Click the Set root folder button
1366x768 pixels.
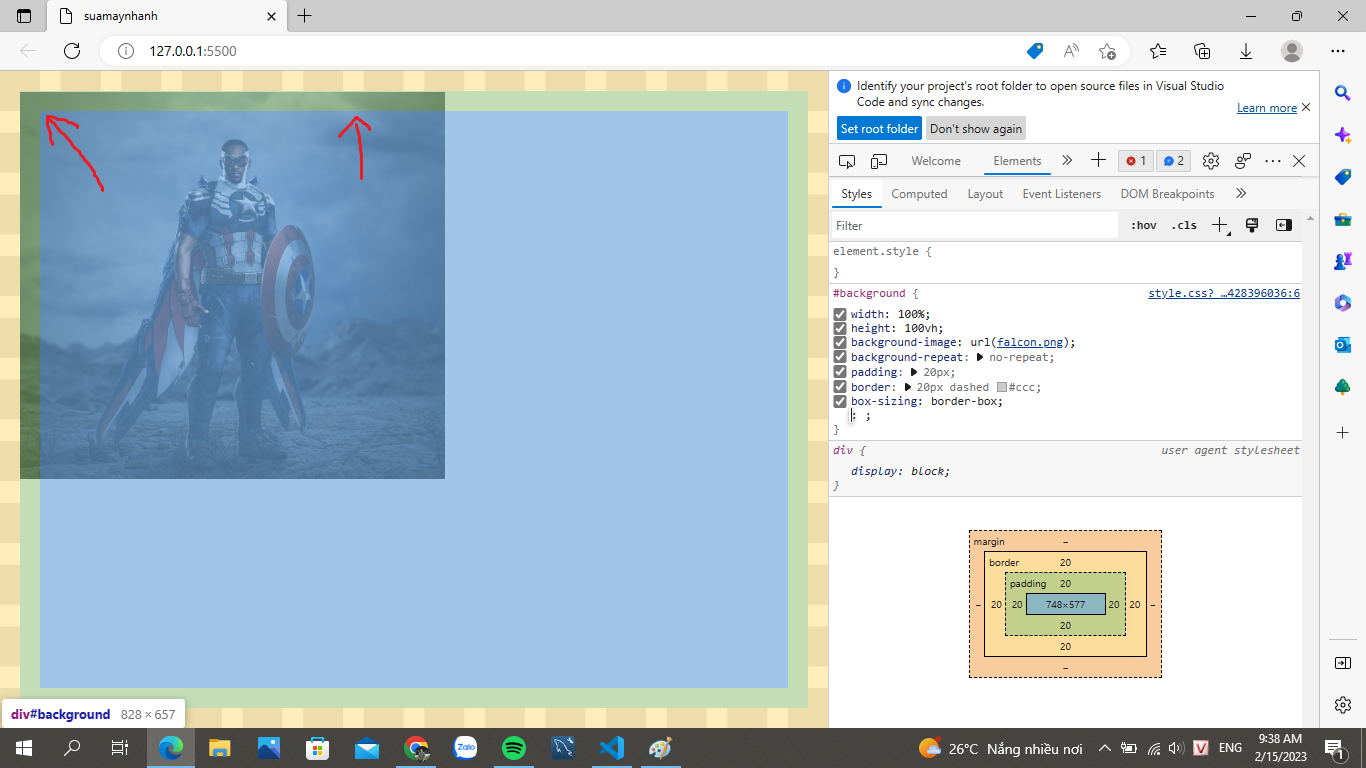879,129
